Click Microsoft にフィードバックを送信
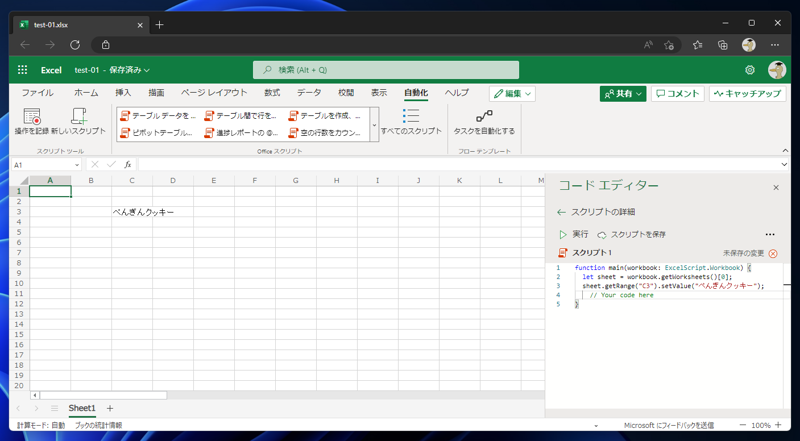Image resolution: width=800 pixels, height=441 pixels. 669,425
